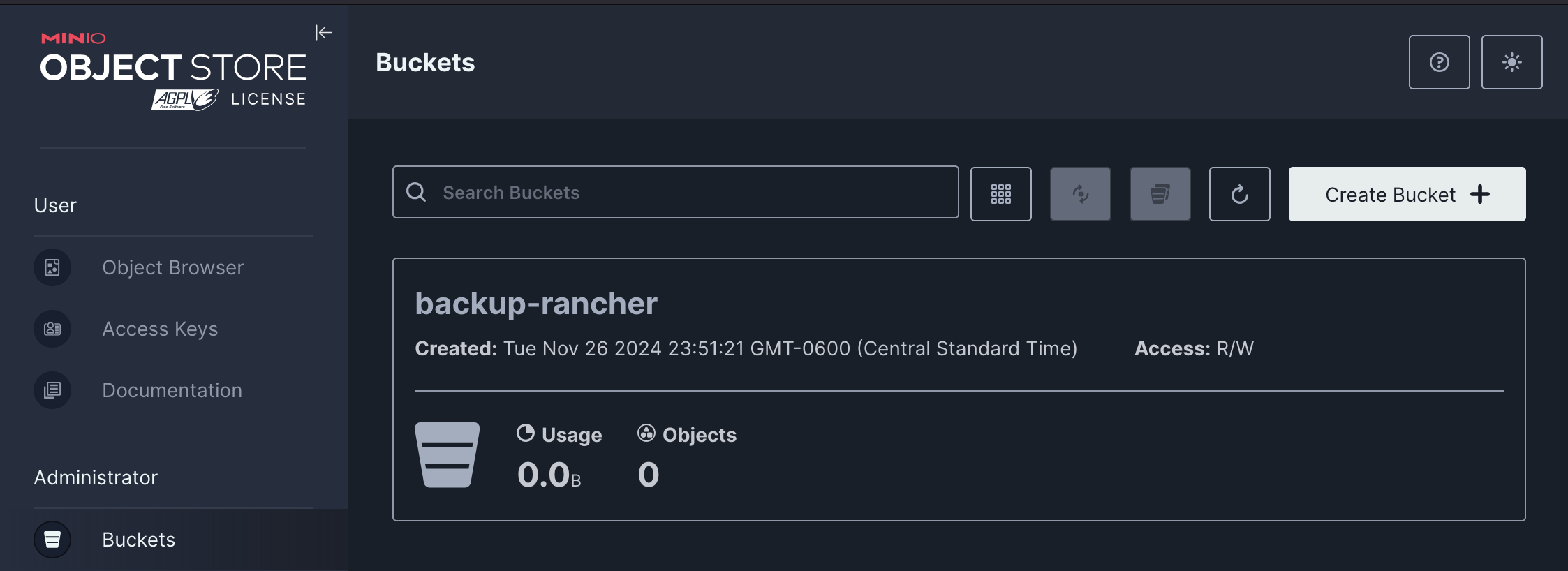Collapse the sidebar with the chevron arrow

[x=323, y=32]
